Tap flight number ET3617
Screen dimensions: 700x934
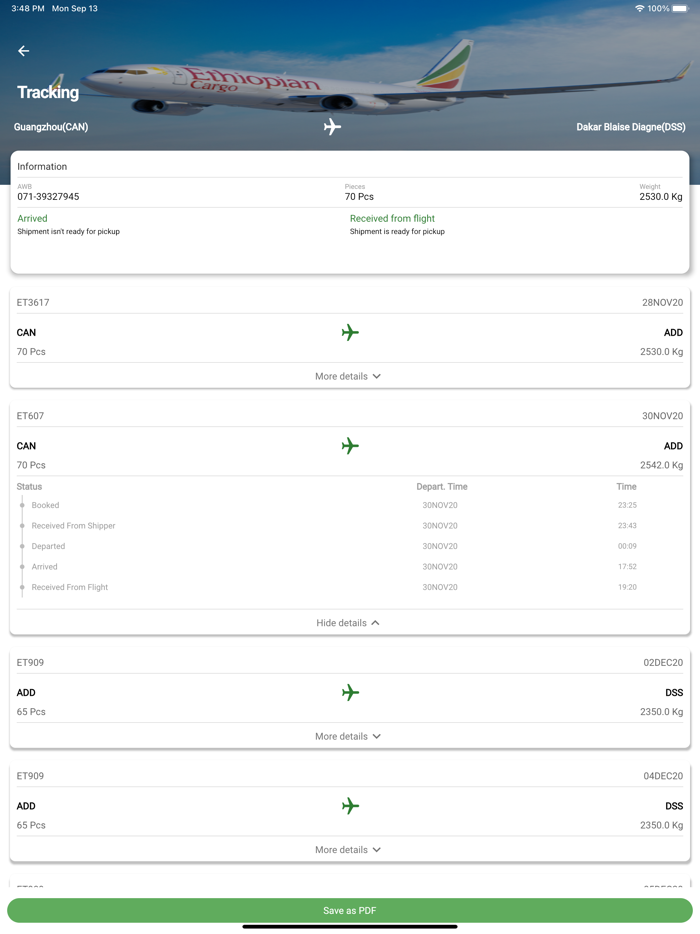point(33,303)
